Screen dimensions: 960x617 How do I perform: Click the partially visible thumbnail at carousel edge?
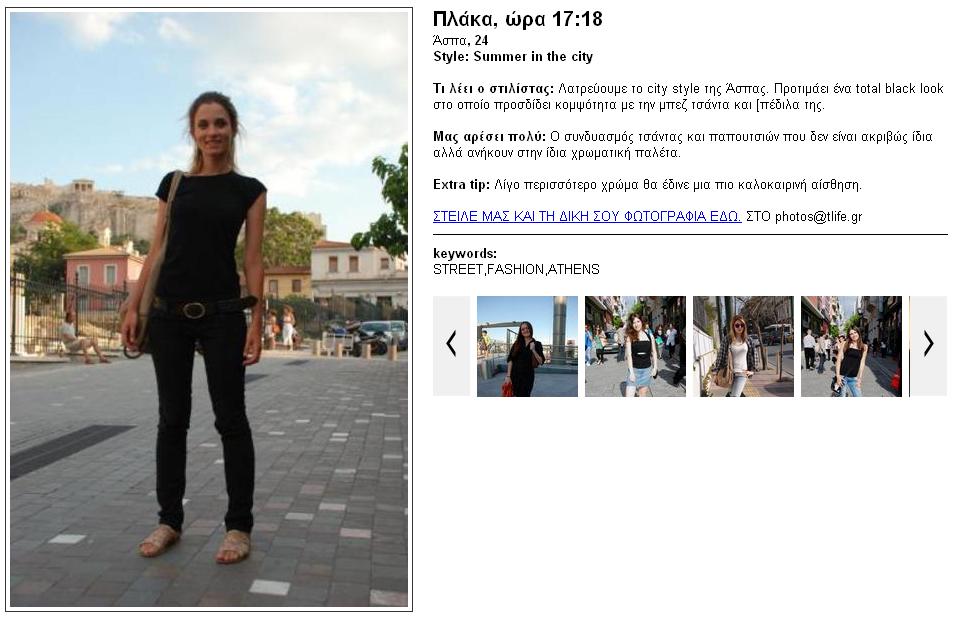(x=910, y=346)
